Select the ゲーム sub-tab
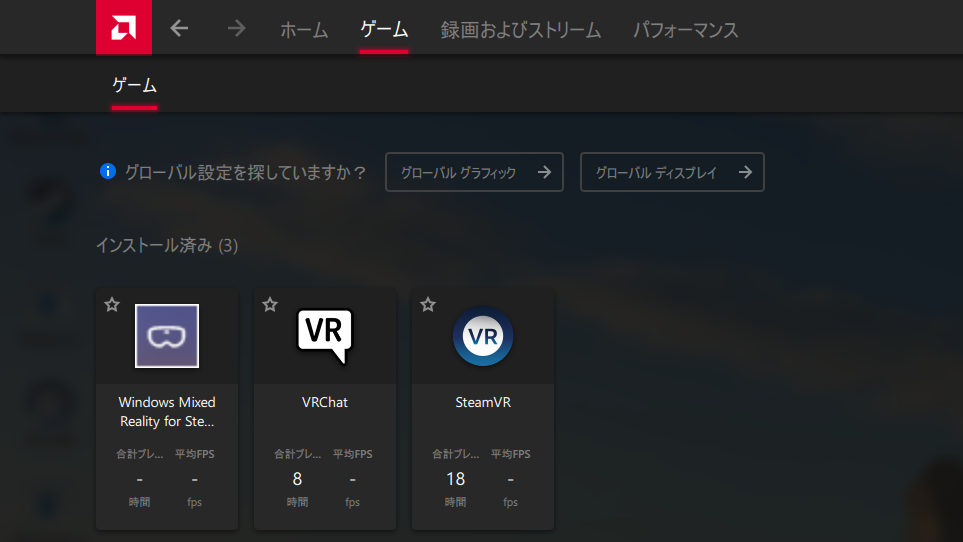The image size is (963, 542). pyautogui.click(x=134, y=85)
